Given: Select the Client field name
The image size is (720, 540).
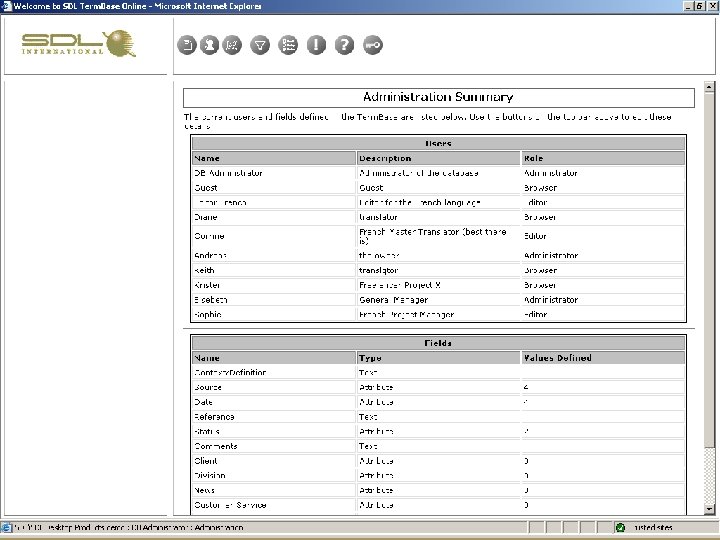Looking at the screenshot, I should [x=206, y=461].
